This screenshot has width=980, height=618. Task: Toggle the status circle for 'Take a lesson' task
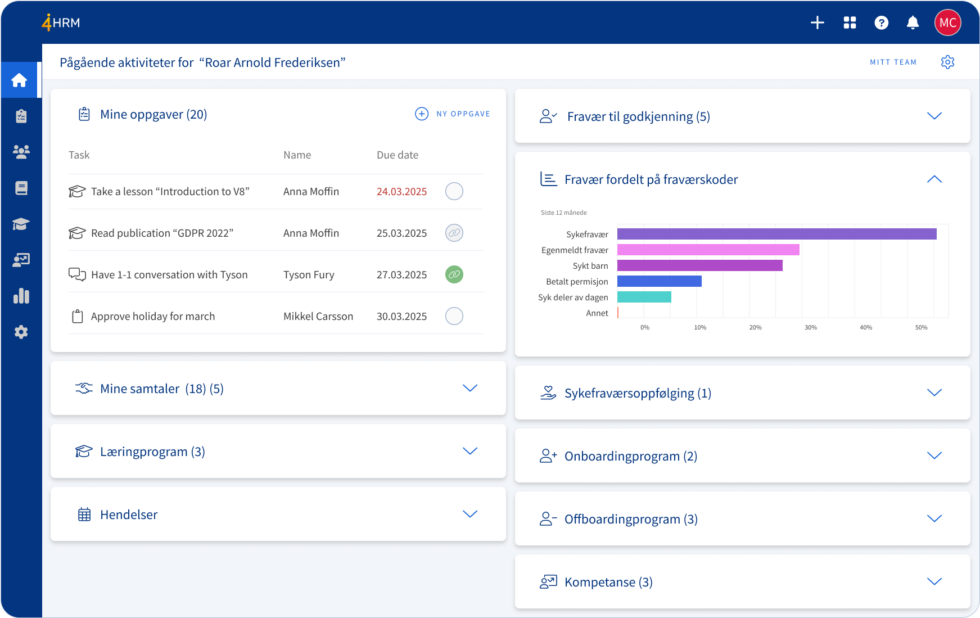(455, 191)
